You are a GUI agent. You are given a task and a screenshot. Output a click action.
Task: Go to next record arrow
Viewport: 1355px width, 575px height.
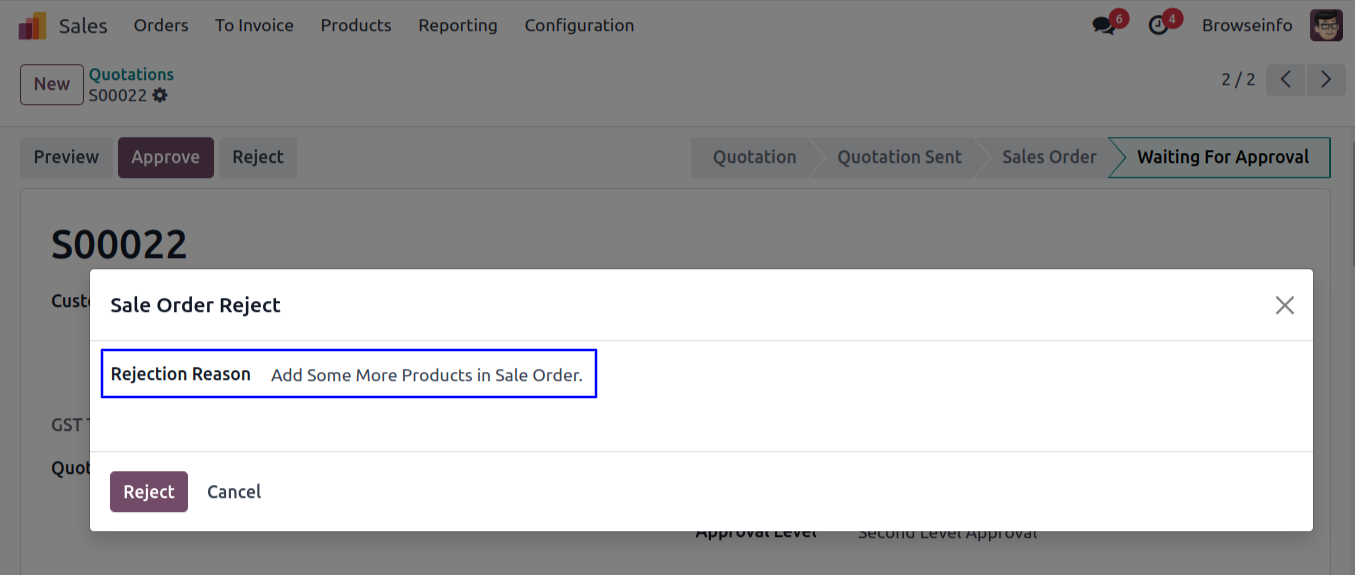[1326, 80]
